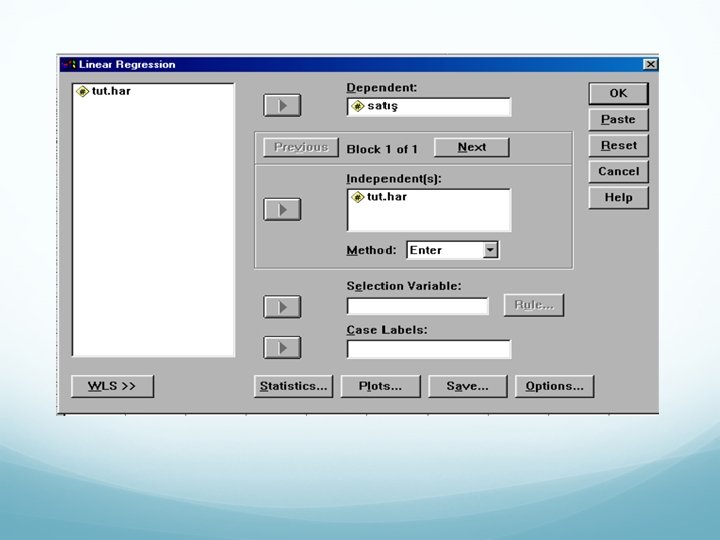
Task: Click the Linear Regression title bar icon
Action: tap(69, 64)
